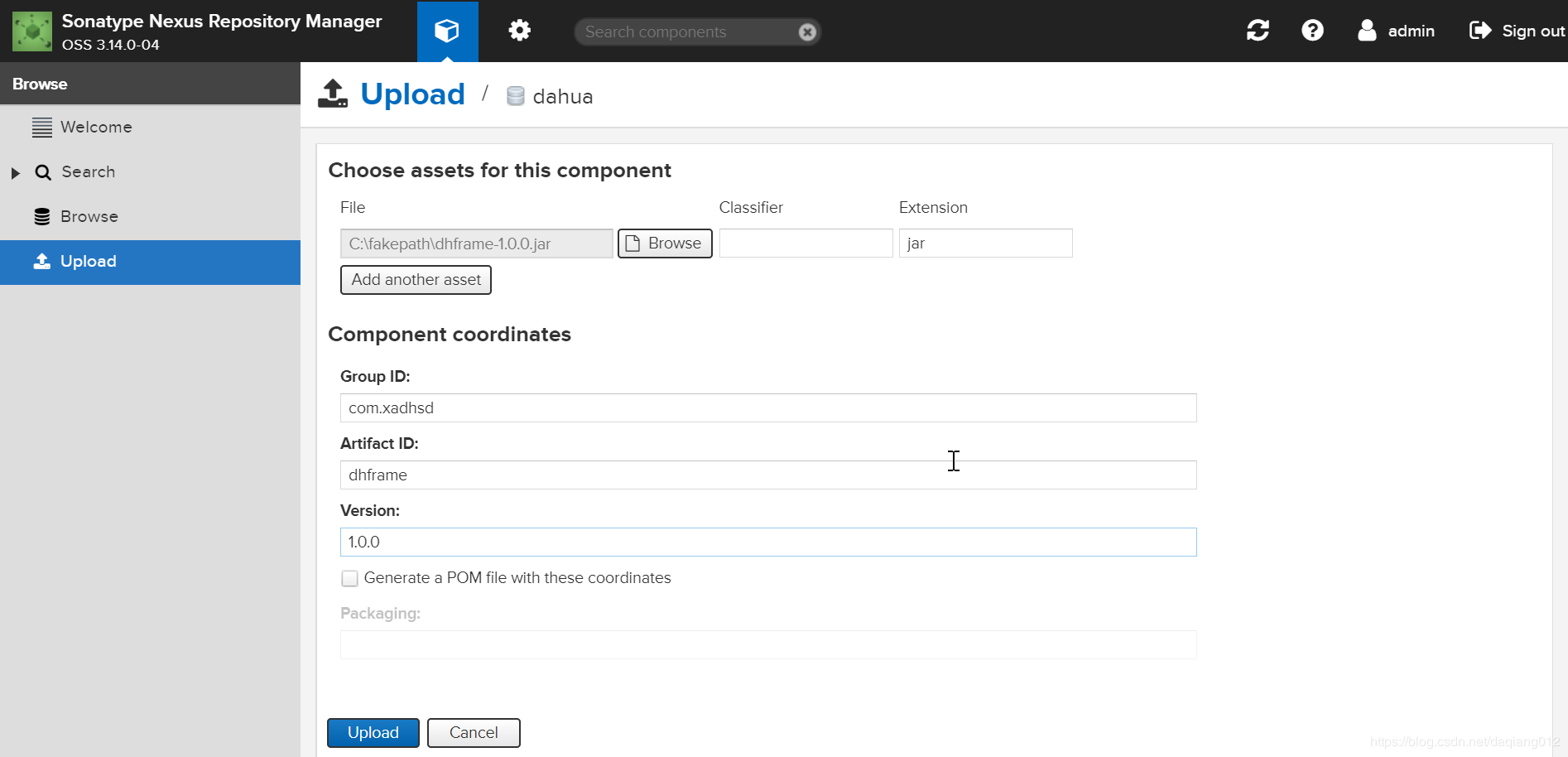Open the Welcome item in the sidebar

click(96, 127)
